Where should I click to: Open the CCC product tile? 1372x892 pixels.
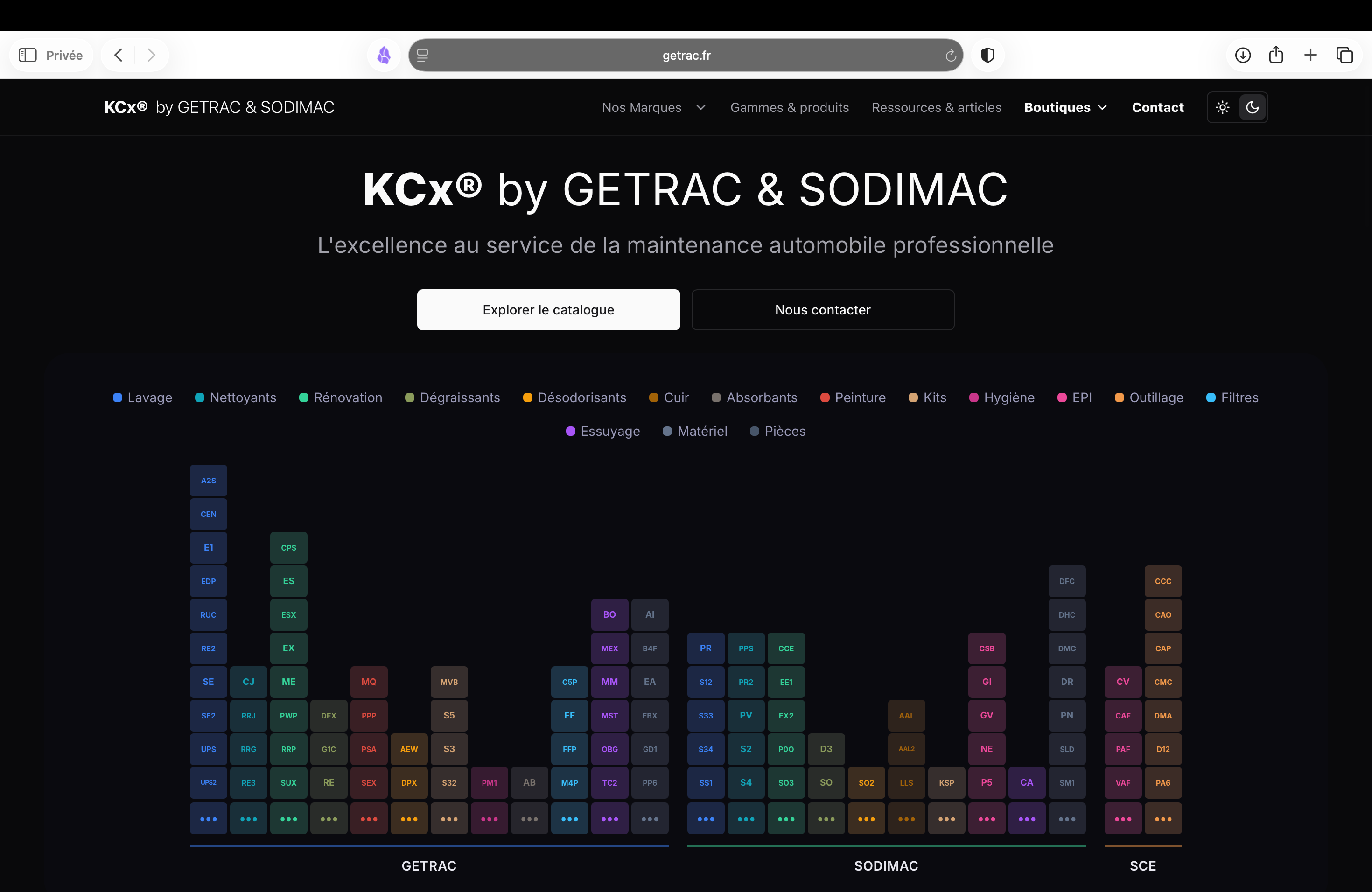[x=1163, y=581]
